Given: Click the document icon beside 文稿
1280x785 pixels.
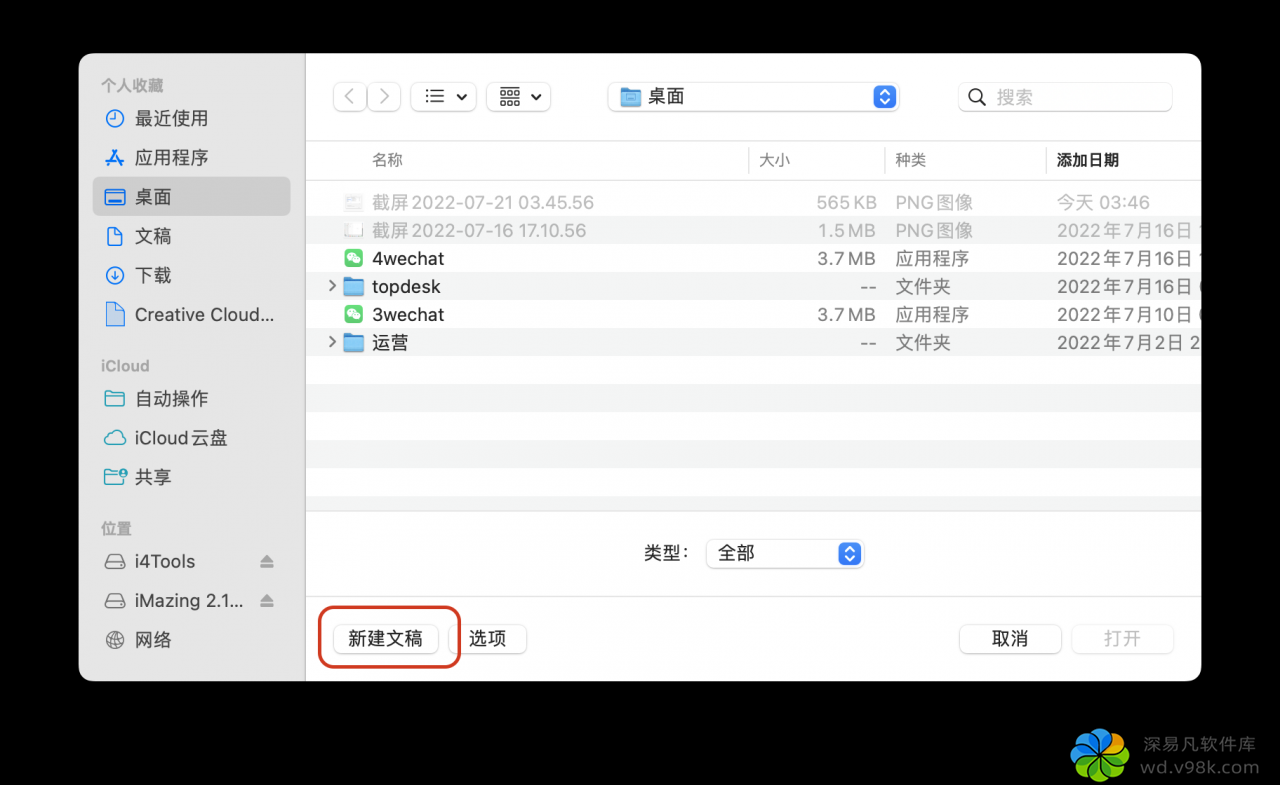Looking at the screenshot, I should click(115, 236).
